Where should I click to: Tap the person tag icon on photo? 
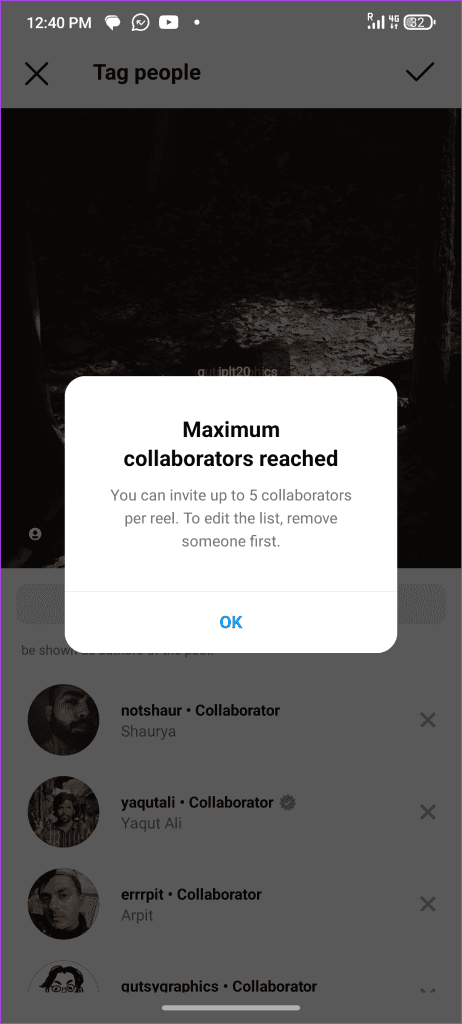[x=35, y=534]
